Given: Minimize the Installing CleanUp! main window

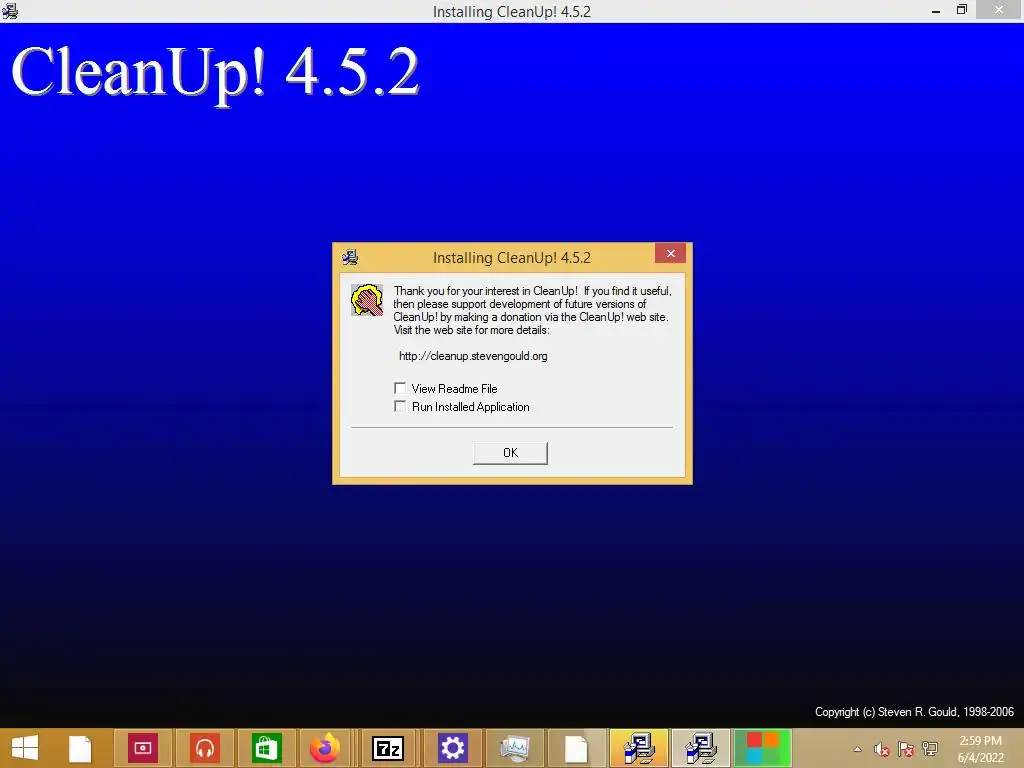Looking at the screenshot, I should (x=936, y=10).
